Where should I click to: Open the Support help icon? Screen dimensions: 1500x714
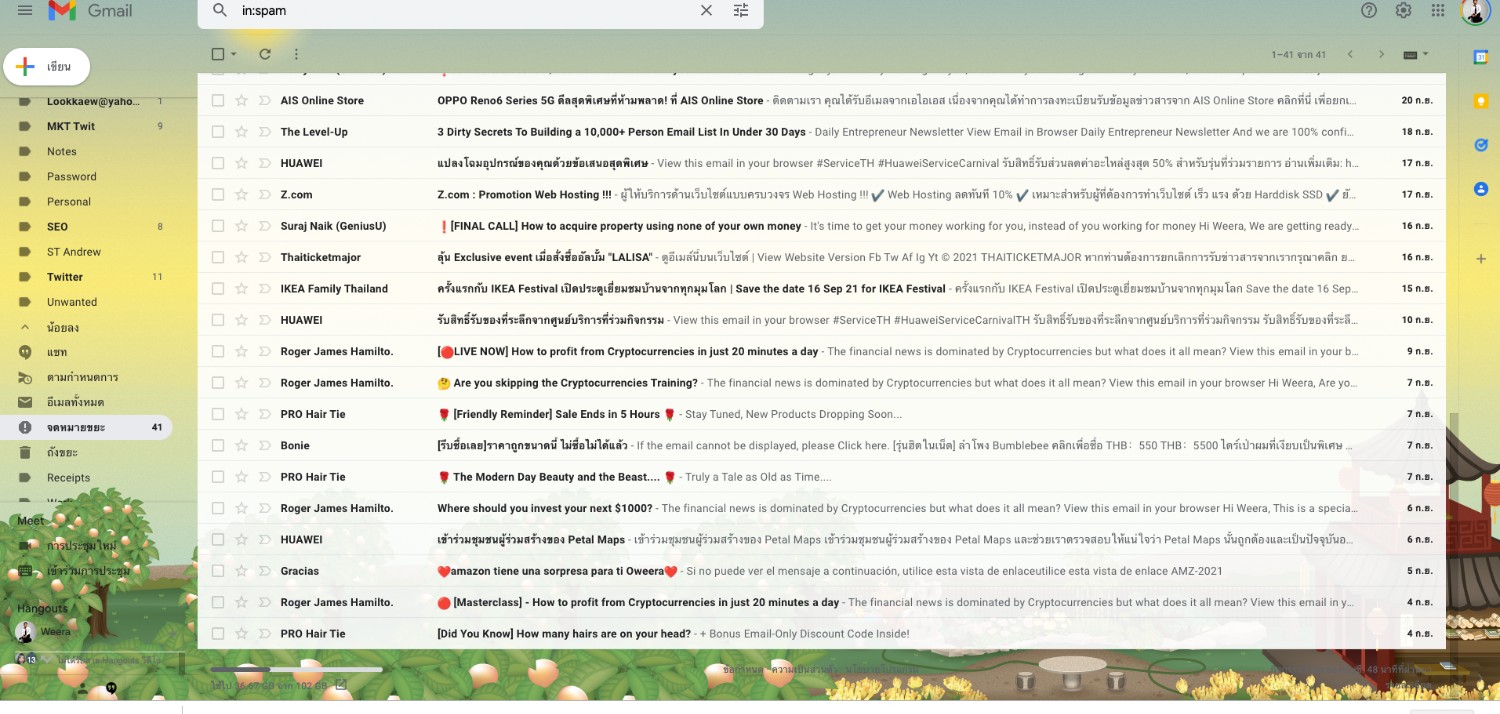coord(1369,10)
